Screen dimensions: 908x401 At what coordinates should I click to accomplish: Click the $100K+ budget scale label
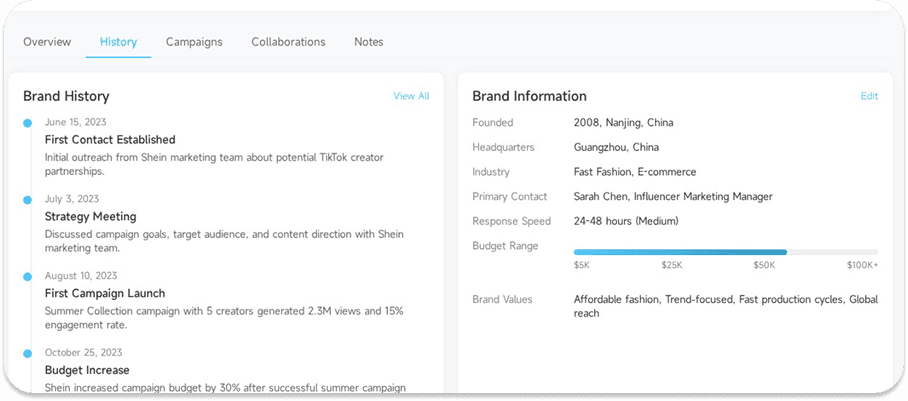862,266
